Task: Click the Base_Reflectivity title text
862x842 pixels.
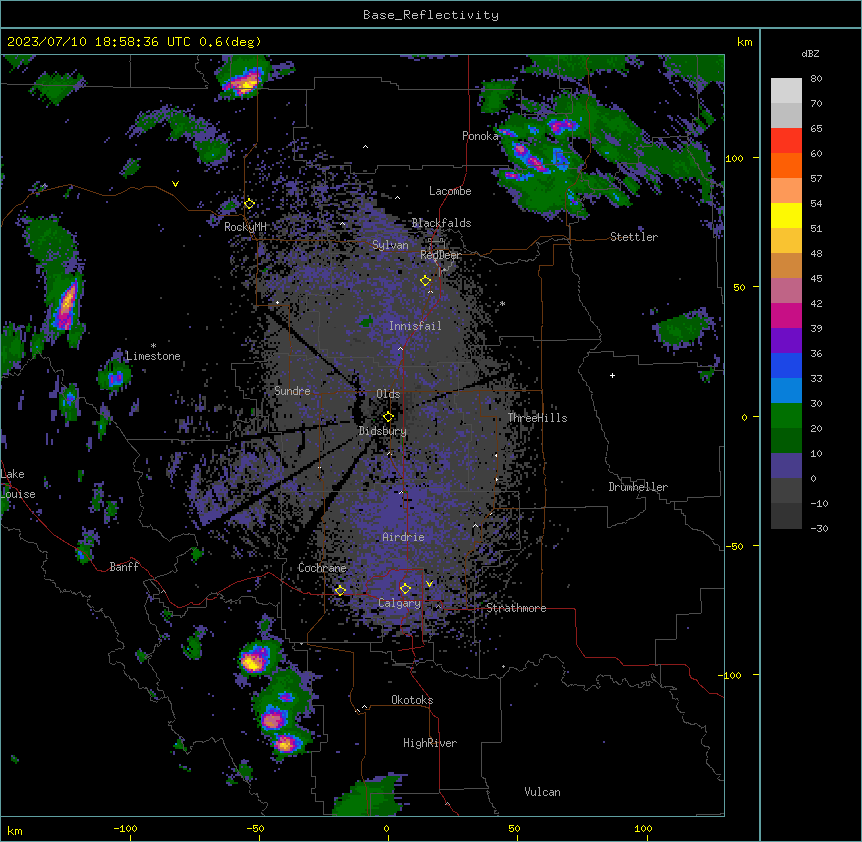Action: click(431, 15)
